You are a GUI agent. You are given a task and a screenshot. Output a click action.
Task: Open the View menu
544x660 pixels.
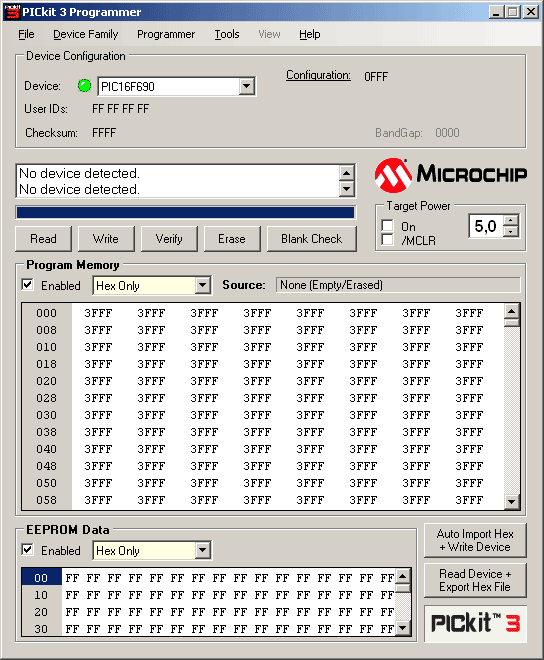[269, 34]
